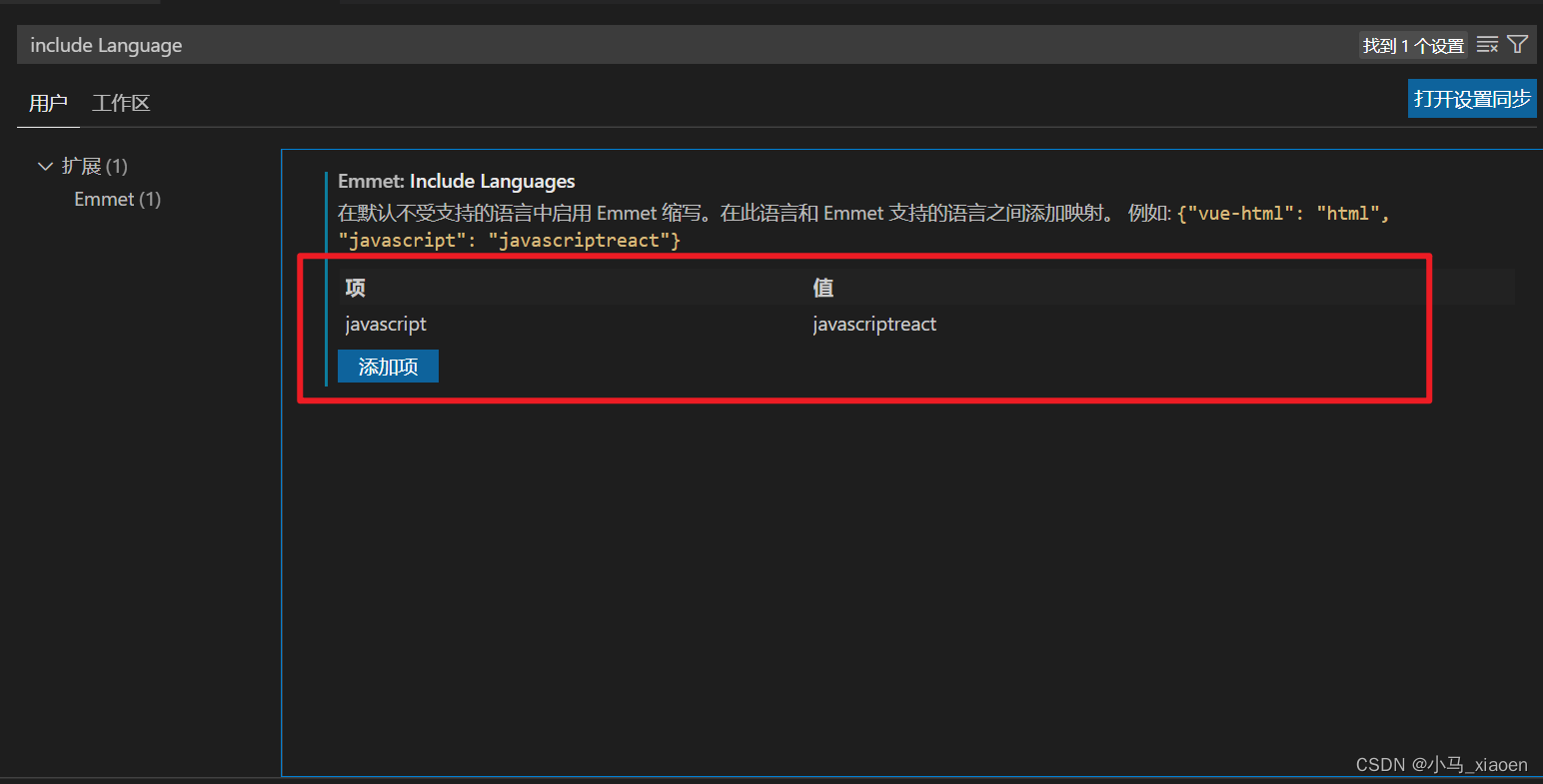Clear the settings search input icon

click(1487, 45)
